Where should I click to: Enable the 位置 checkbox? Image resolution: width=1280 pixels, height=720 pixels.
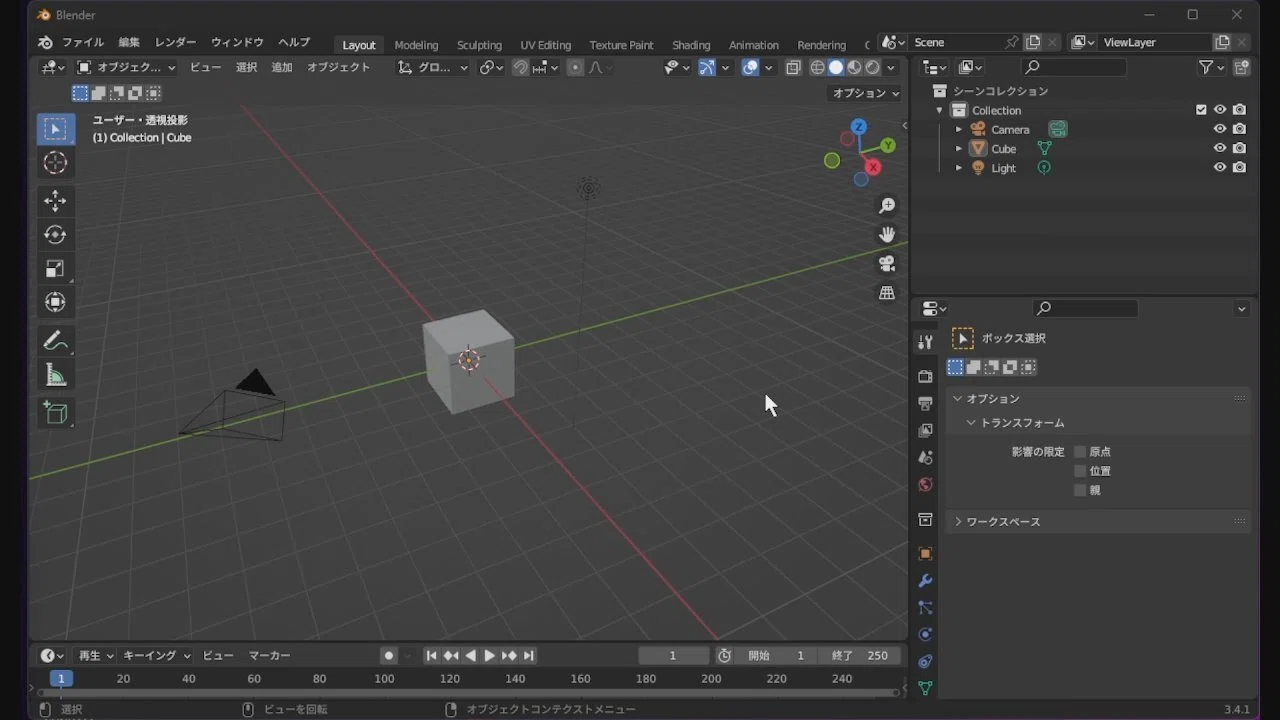pos(1080,471)
